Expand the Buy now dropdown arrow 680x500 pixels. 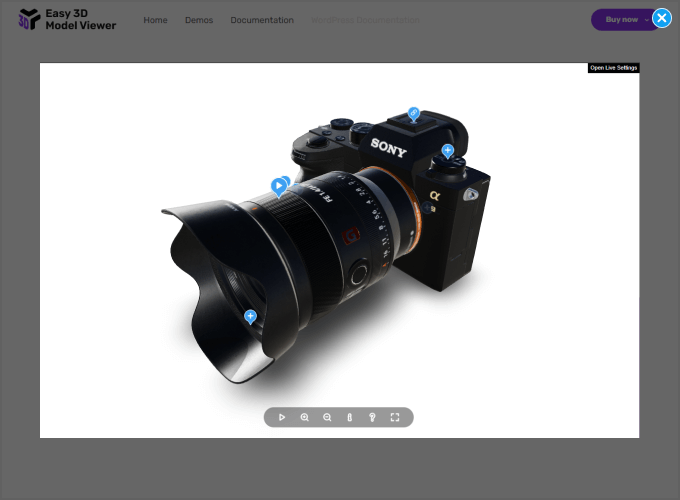(x=647, y=20)
